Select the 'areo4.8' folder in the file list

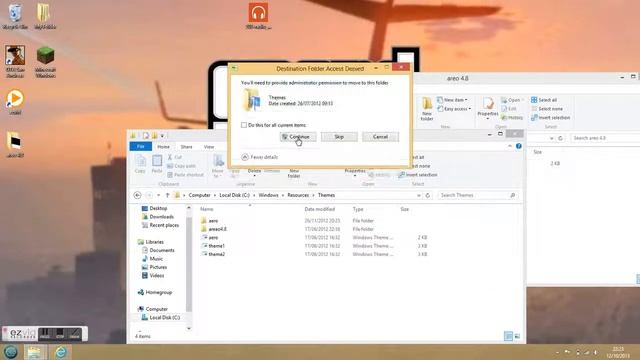(213, 229)
